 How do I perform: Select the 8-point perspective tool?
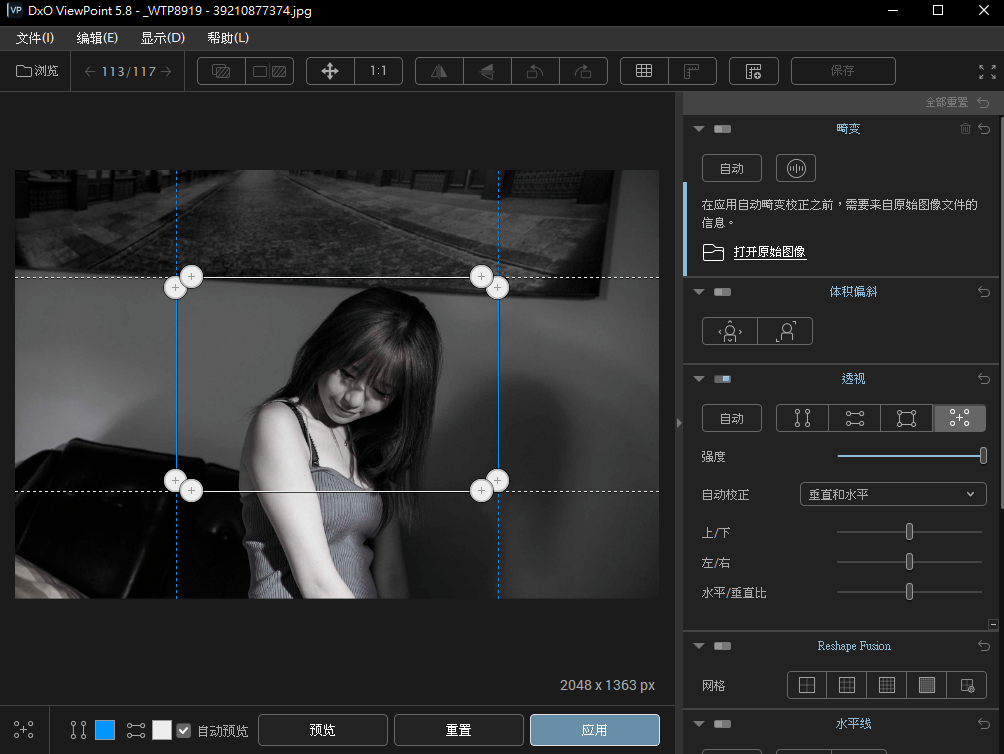[x=959, y=418]
